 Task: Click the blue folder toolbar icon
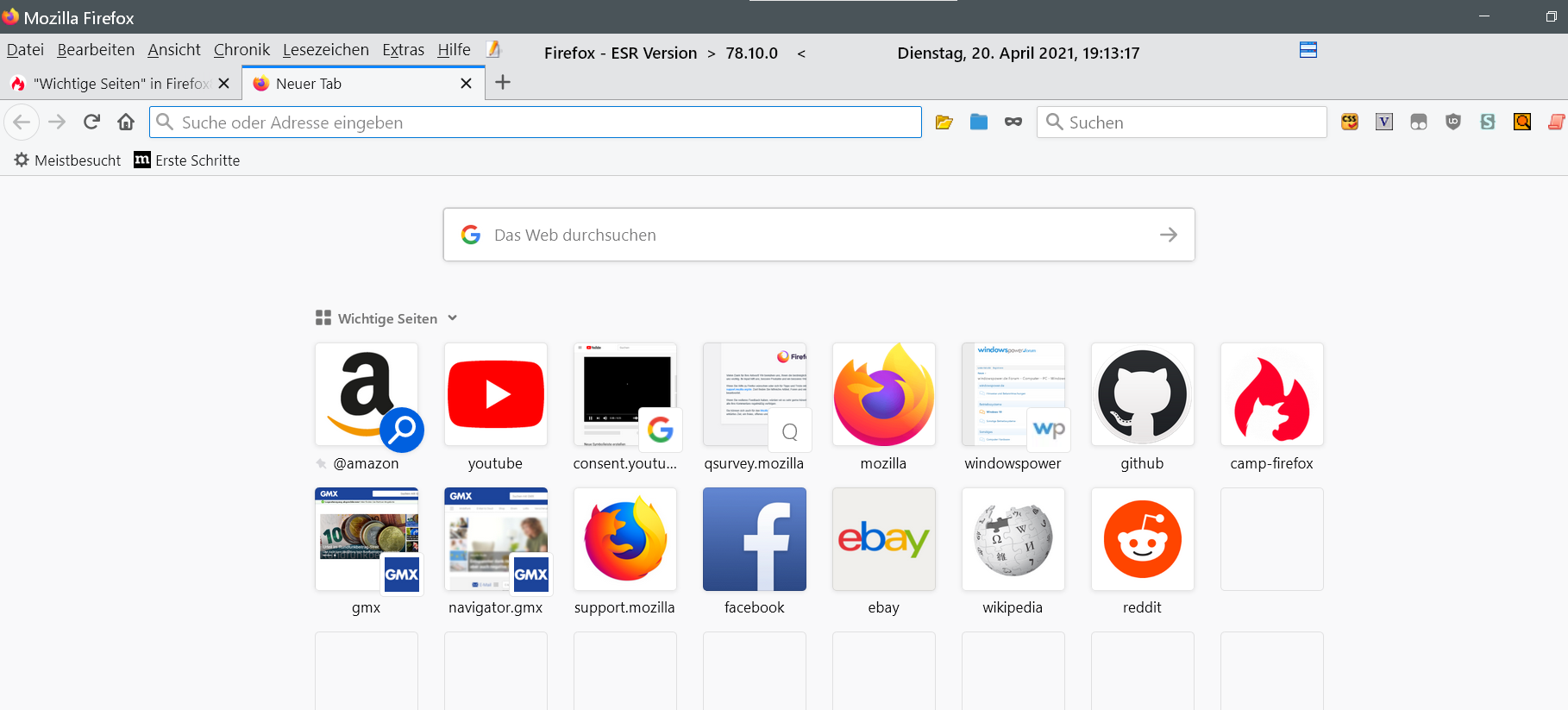[979, 123]
